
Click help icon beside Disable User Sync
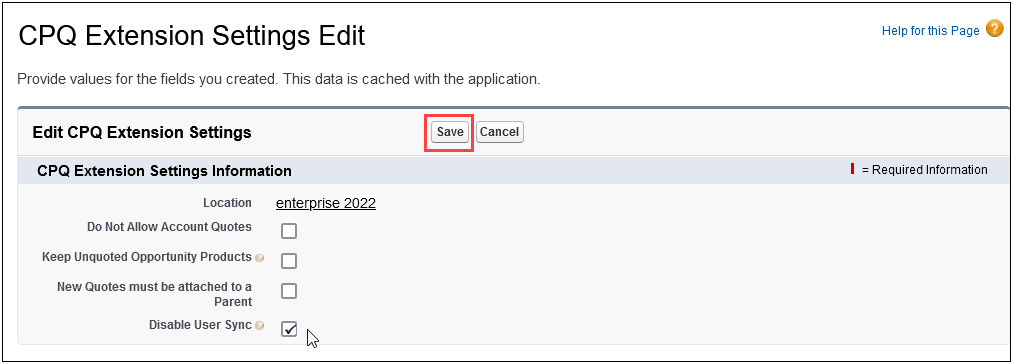coord(259,327)
